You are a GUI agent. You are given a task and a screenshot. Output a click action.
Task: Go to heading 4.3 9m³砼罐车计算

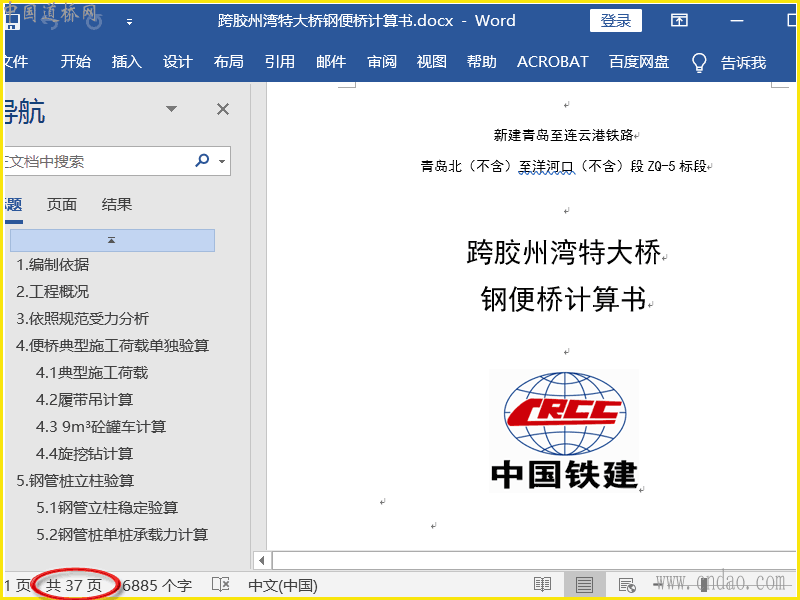pos(101,427)
